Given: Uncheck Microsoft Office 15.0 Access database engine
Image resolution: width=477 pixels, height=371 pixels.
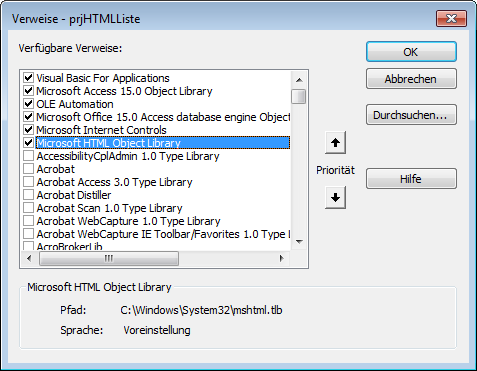Looking at the screenshot, I should point(28,117).
